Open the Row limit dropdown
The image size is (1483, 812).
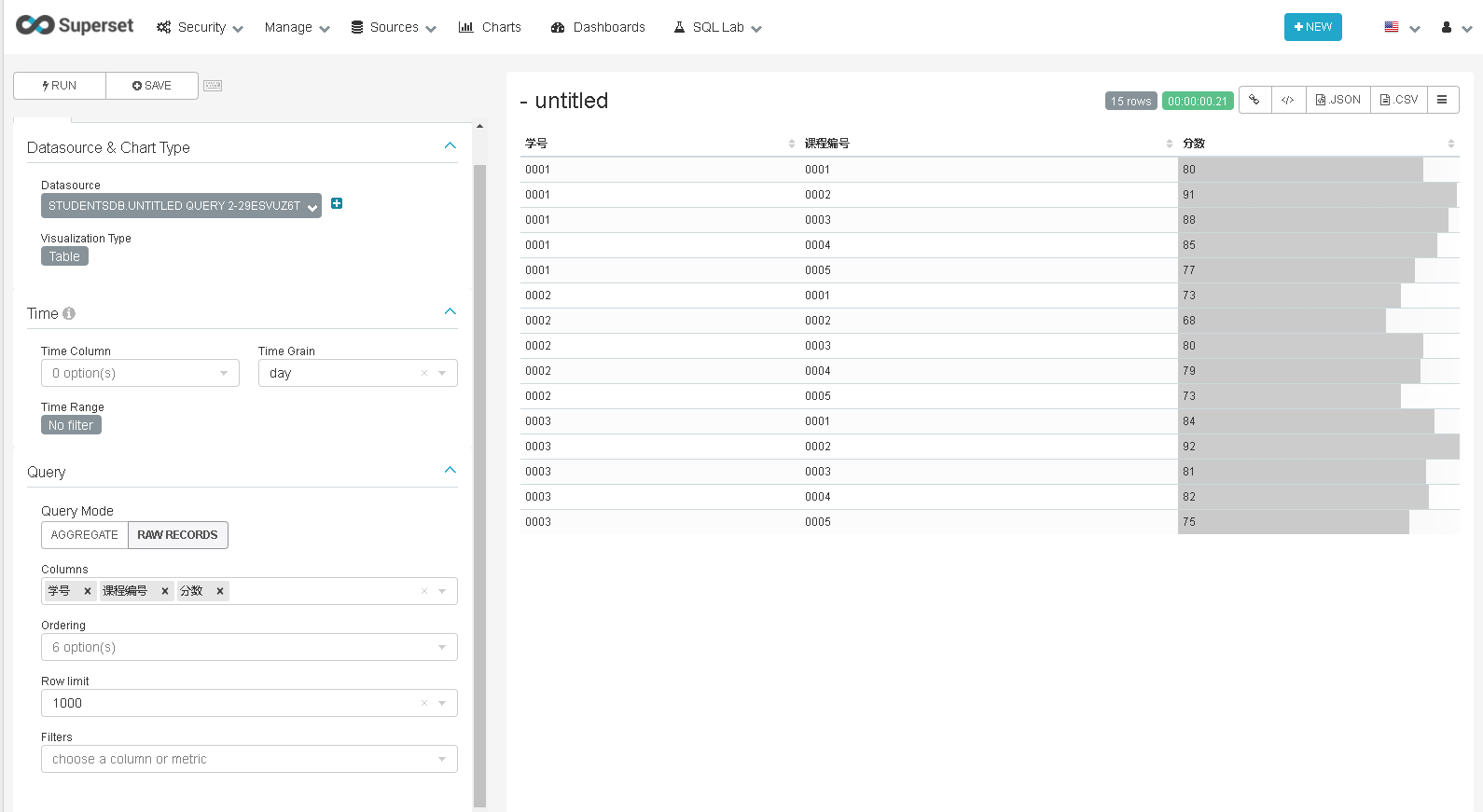(249, 703)
